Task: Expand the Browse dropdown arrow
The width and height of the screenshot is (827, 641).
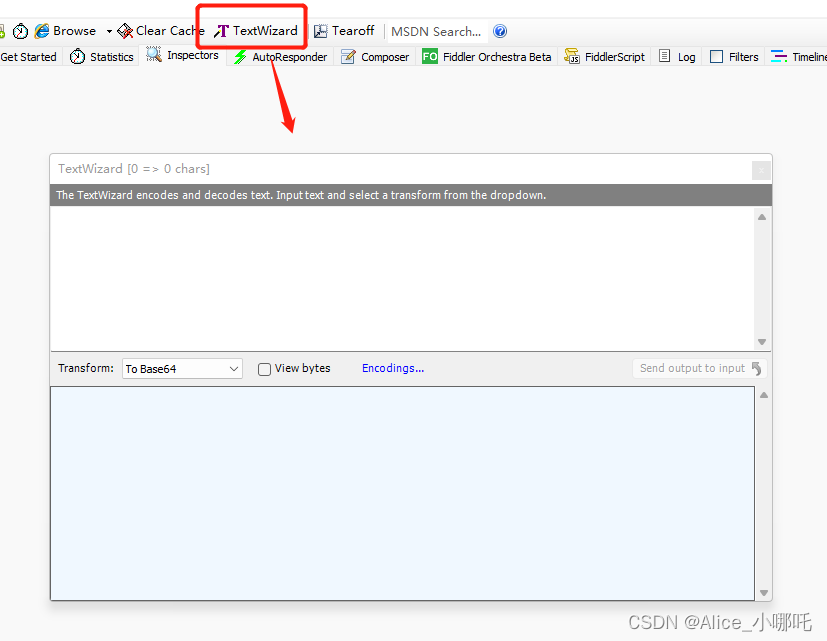Action: [x=109, y=32]
